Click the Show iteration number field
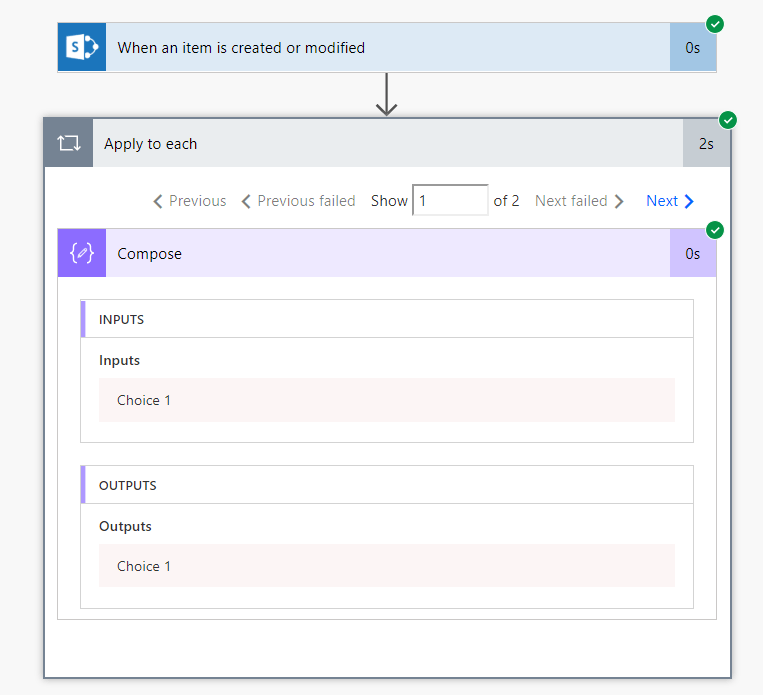This screenshot has width=763, height=695. [450, 200]
